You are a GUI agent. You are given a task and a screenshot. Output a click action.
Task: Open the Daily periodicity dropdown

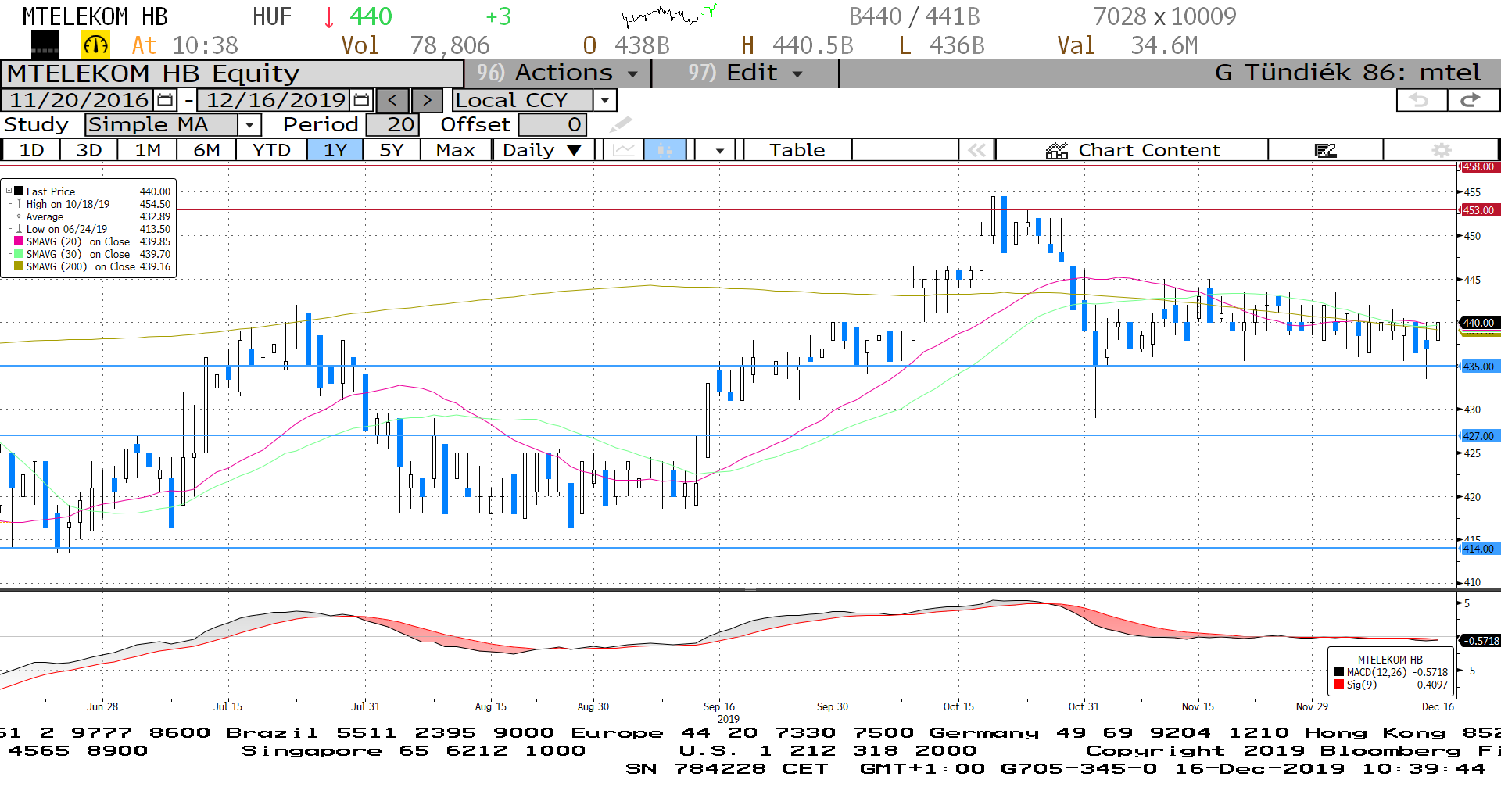[543, 150]
